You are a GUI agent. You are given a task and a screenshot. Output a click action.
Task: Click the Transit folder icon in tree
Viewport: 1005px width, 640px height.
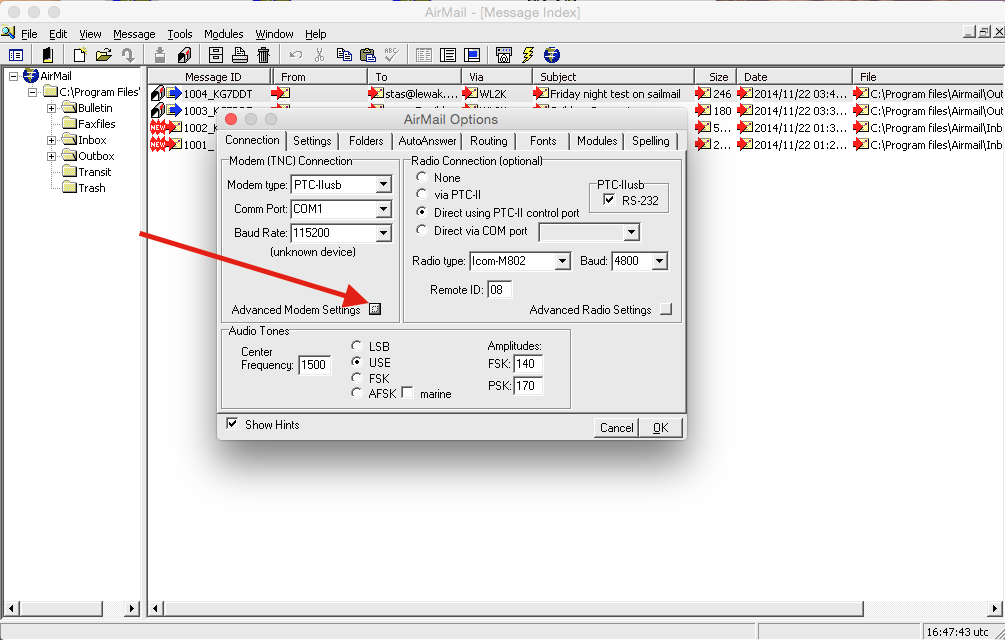coord(69,172)
